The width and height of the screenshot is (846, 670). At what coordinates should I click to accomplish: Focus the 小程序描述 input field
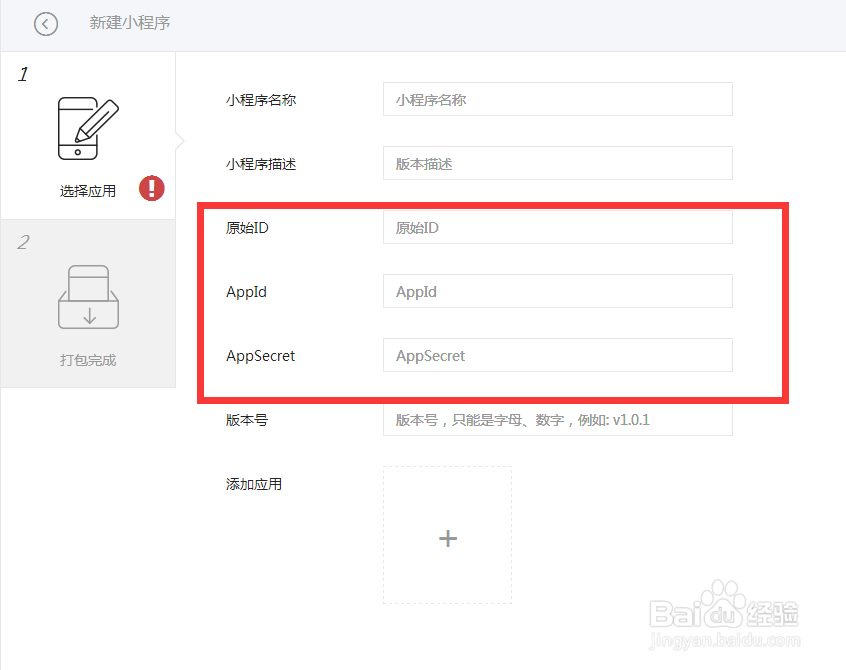coord(558,163)
